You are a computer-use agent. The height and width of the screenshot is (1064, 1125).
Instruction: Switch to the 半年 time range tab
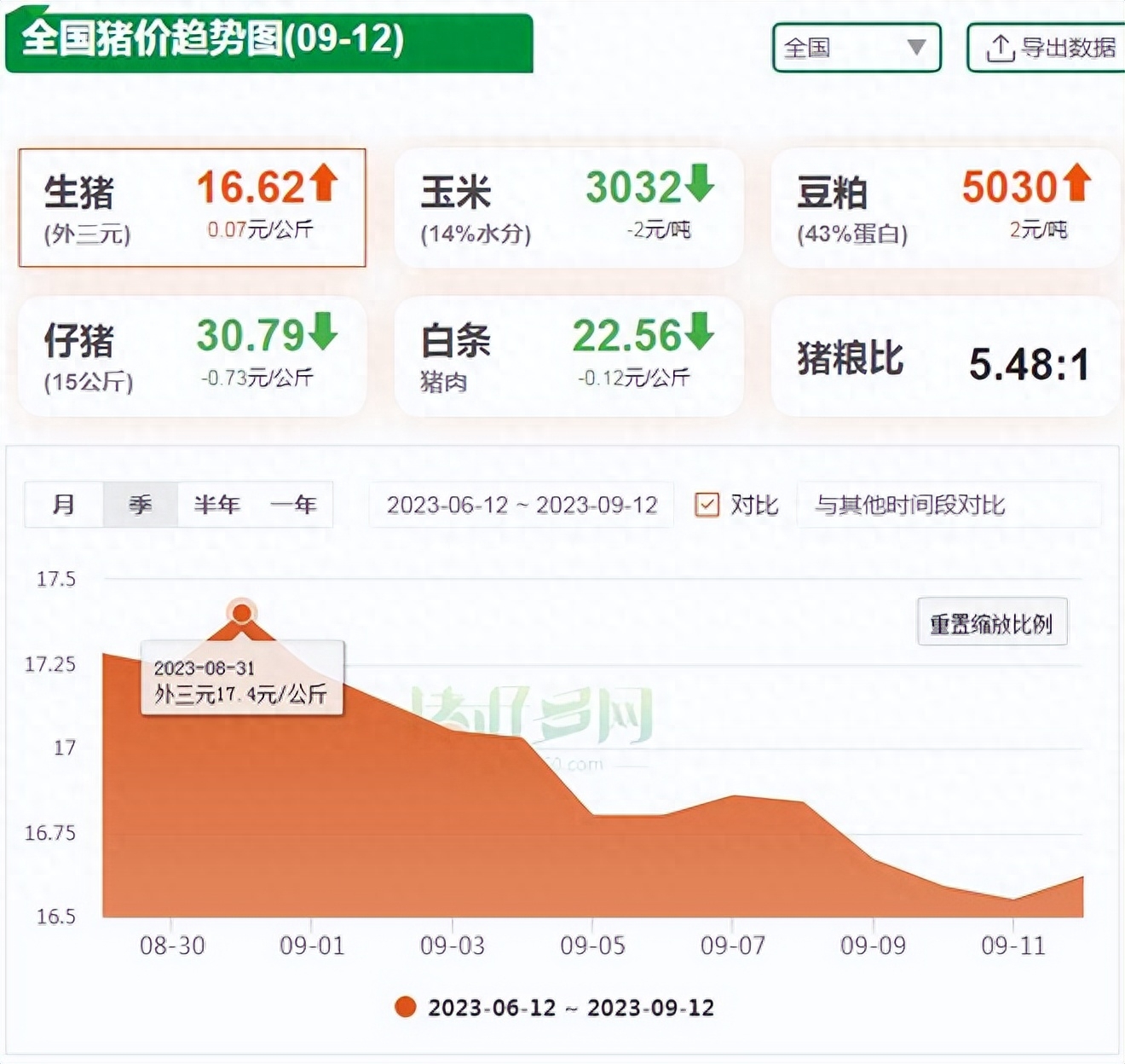[x=216, y=505]
